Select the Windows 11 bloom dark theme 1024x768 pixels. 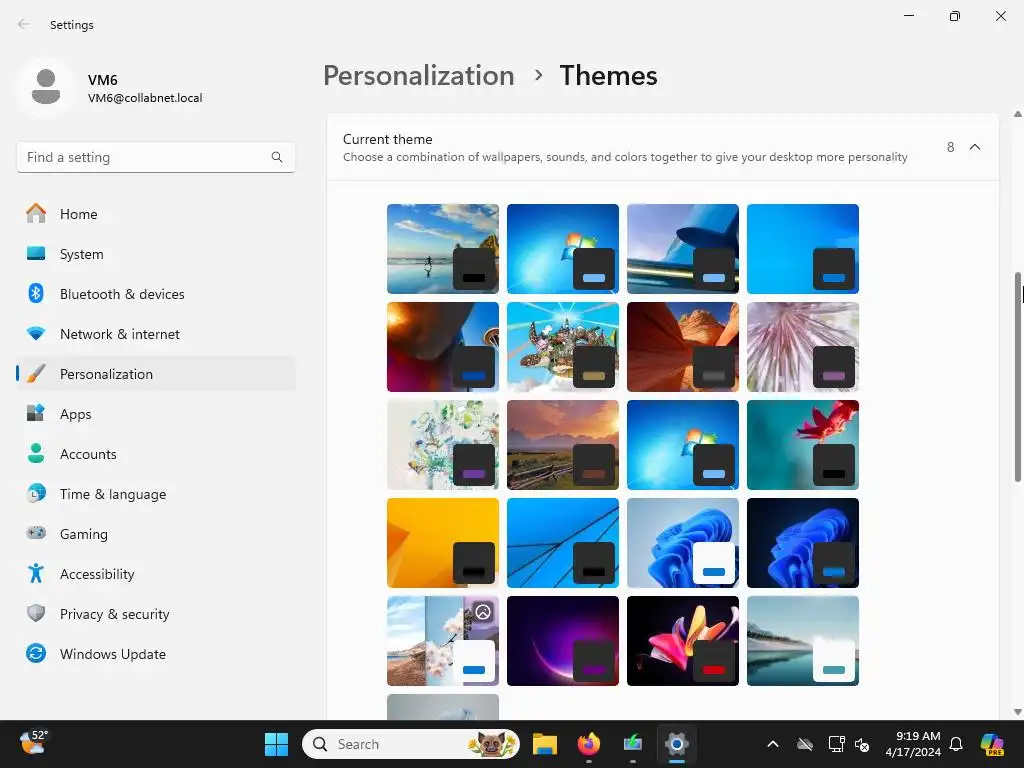(x=803, y=543)
